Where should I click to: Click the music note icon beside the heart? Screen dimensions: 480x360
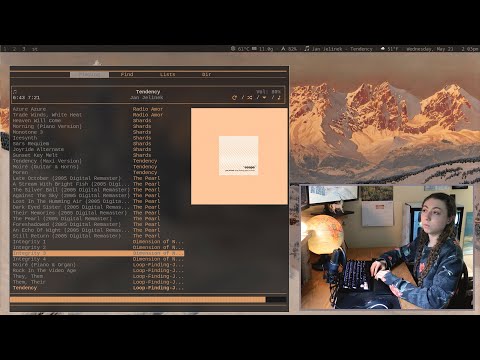pyautogui.click(x=279, y=97)
